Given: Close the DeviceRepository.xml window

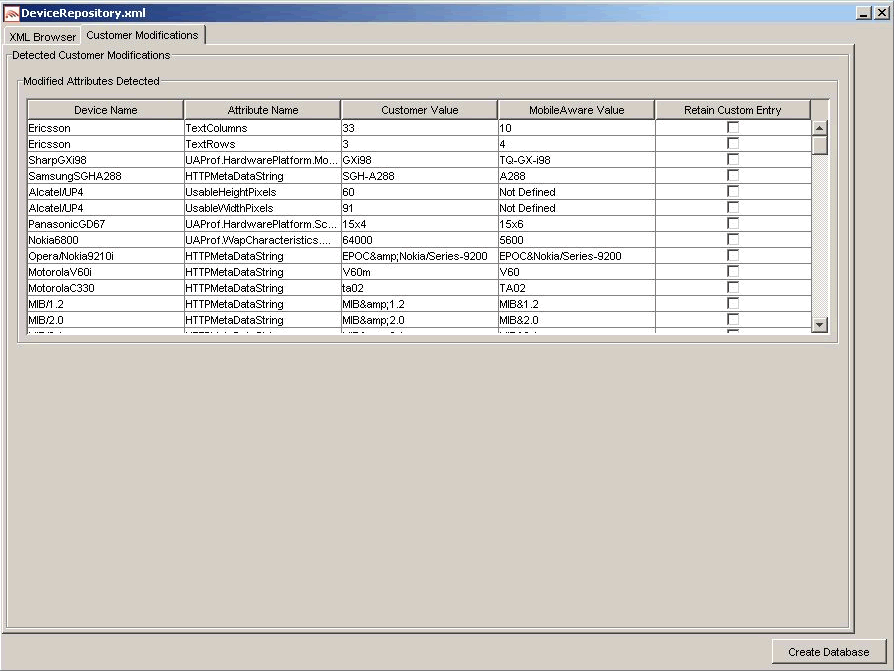Looking at the screenshot, I should point(881,13).
